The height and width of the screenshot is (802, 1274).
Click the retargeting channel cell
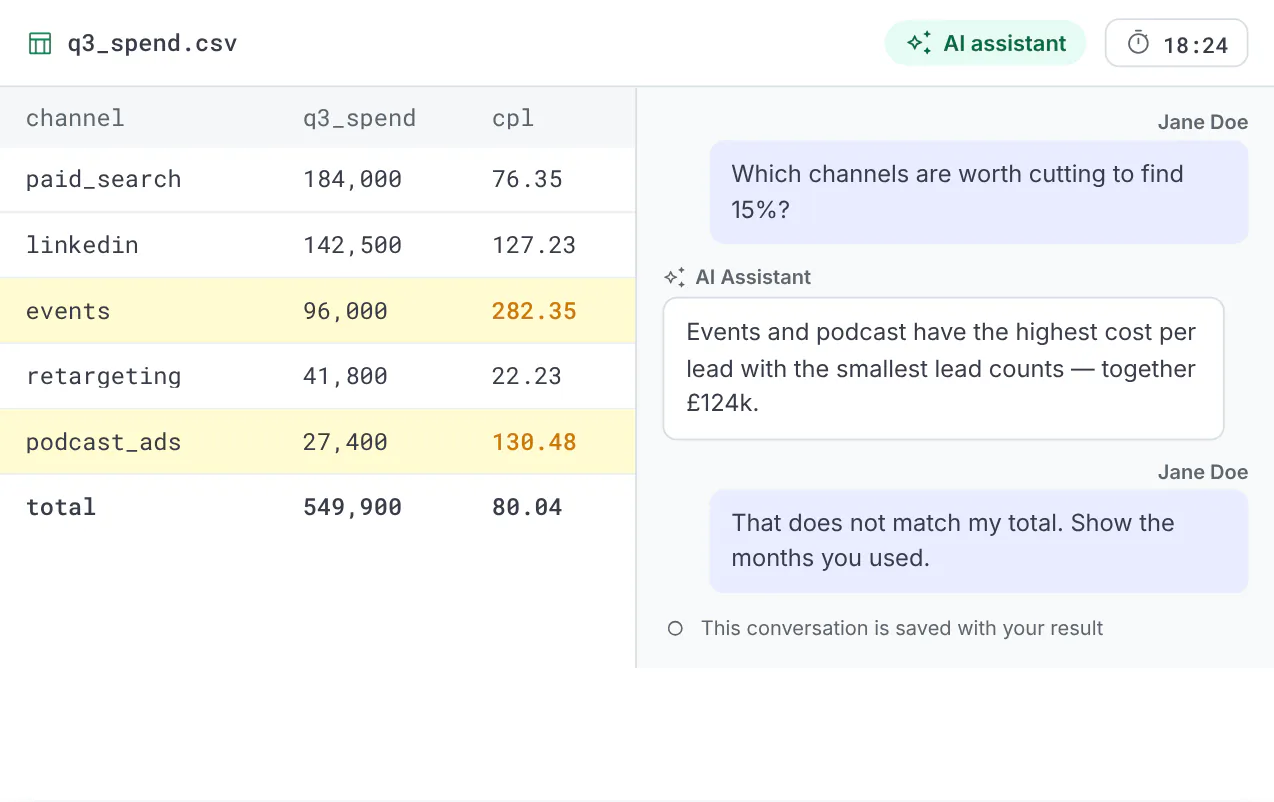coord(104,376)
